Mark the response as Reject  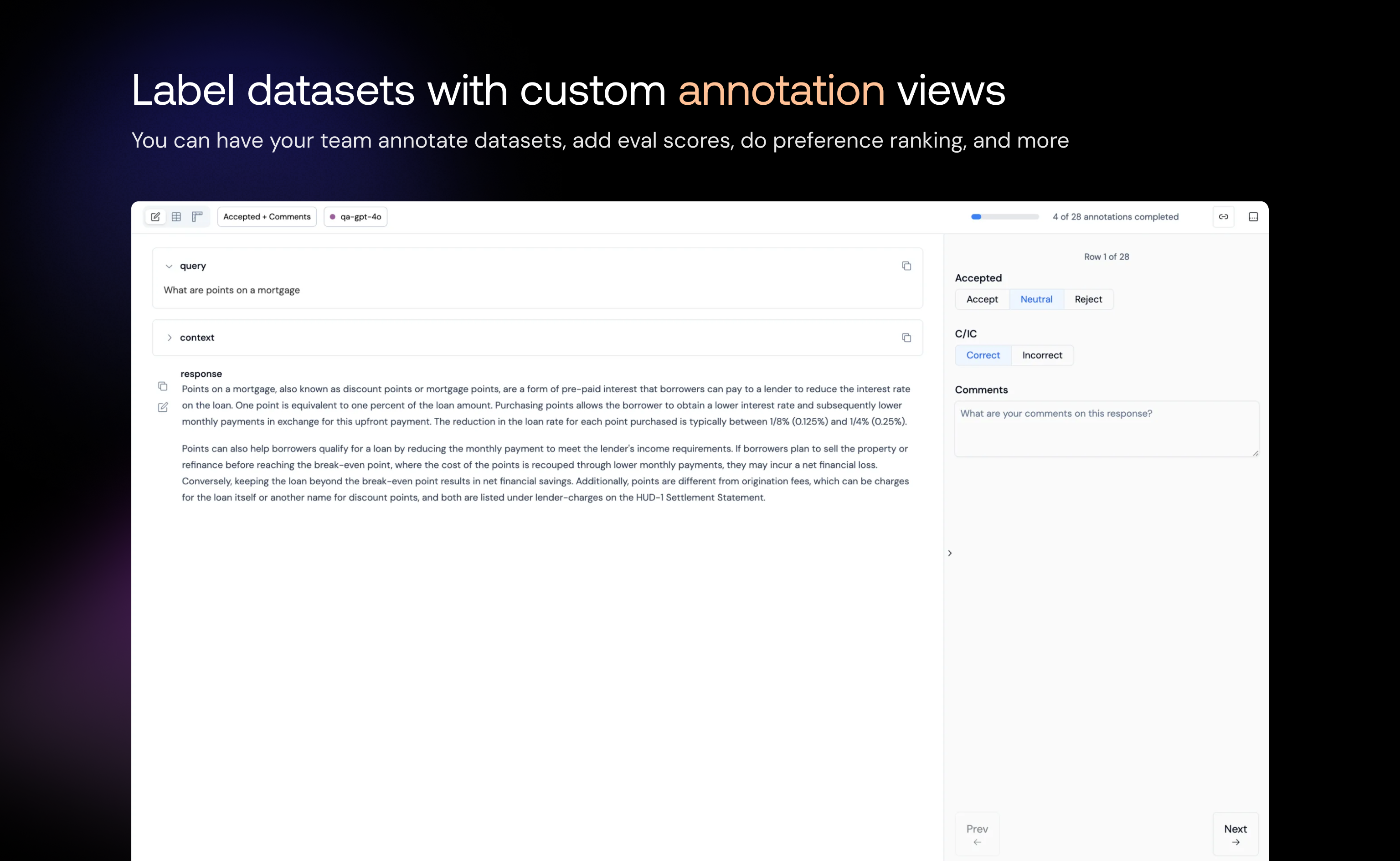coord(1088,299)
